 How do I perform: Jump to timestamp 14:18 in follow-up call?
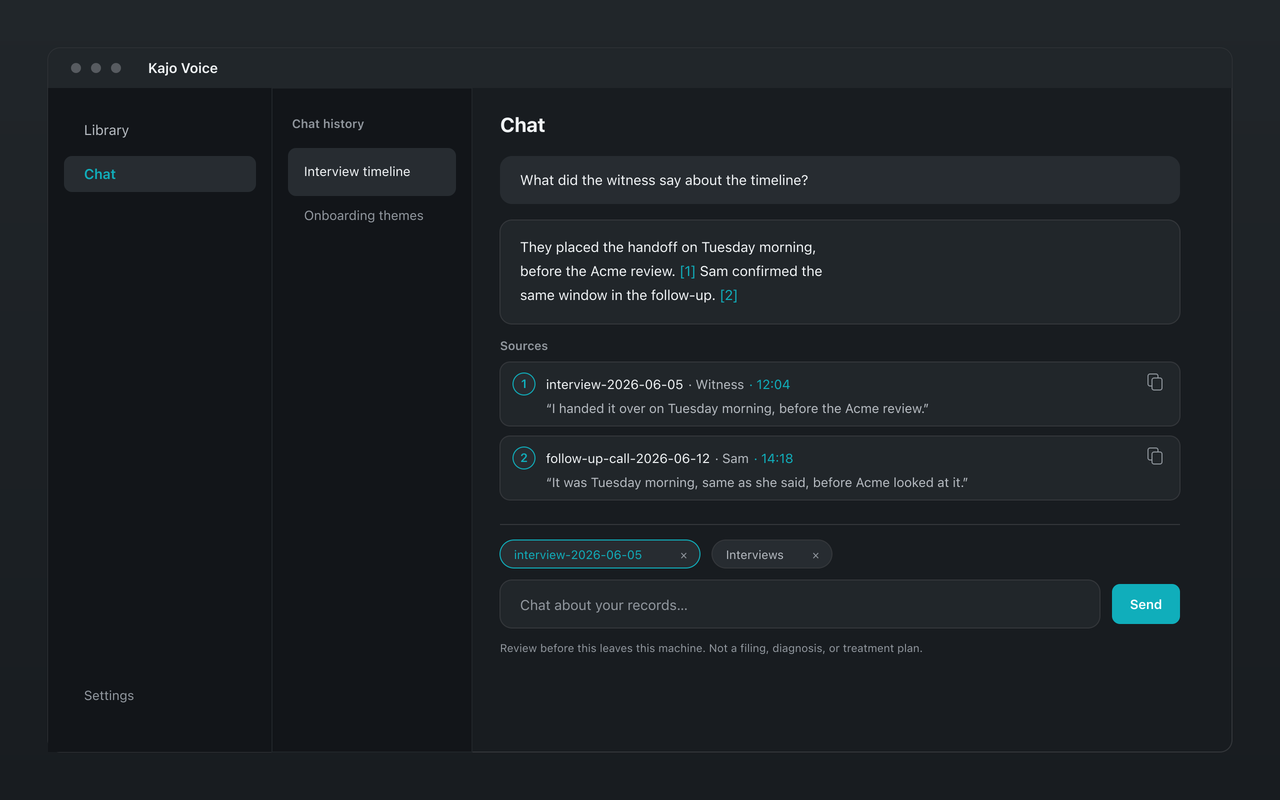[777, 458]
